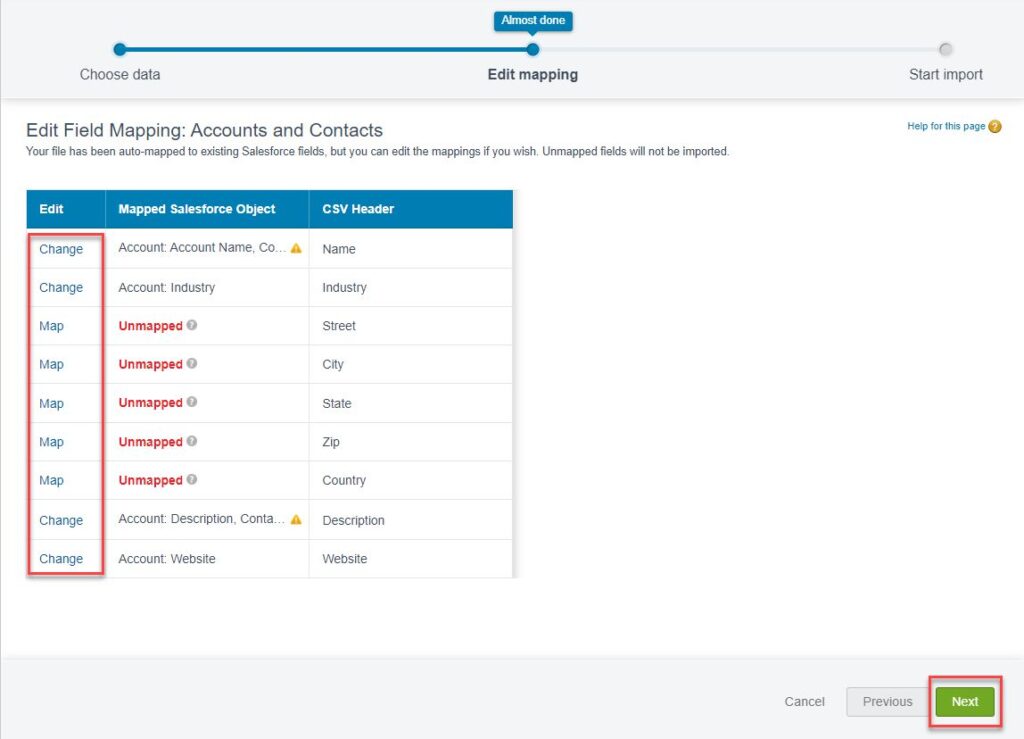This screenshot has height=739, width=1024.
Task: Click the CSV Header column header
Action: pyautogui.click(x=411, y=209)
